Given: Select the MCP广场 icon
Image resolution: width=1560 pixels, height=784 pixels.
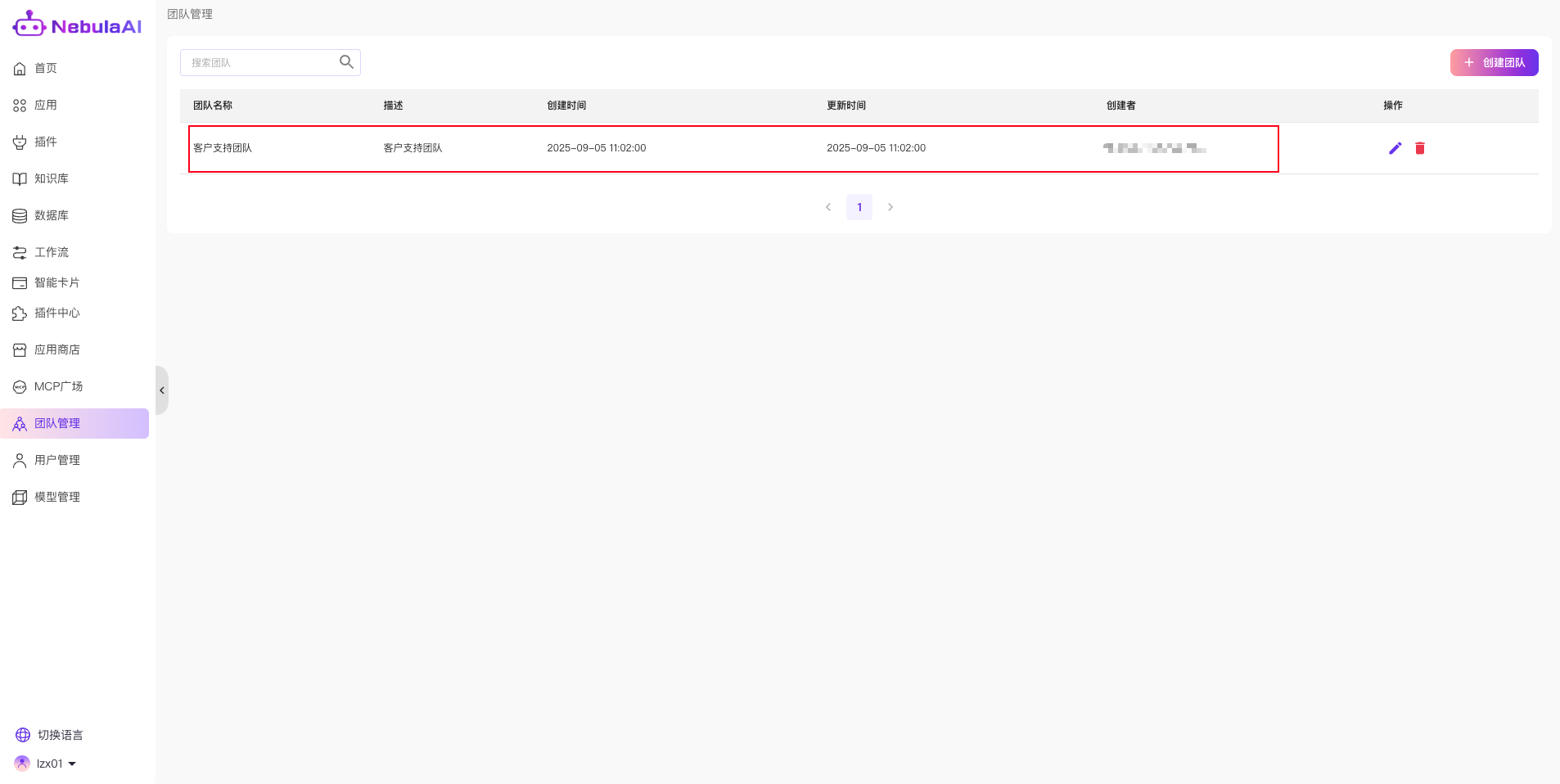Looking at the screenshot, I should [20, 387].
